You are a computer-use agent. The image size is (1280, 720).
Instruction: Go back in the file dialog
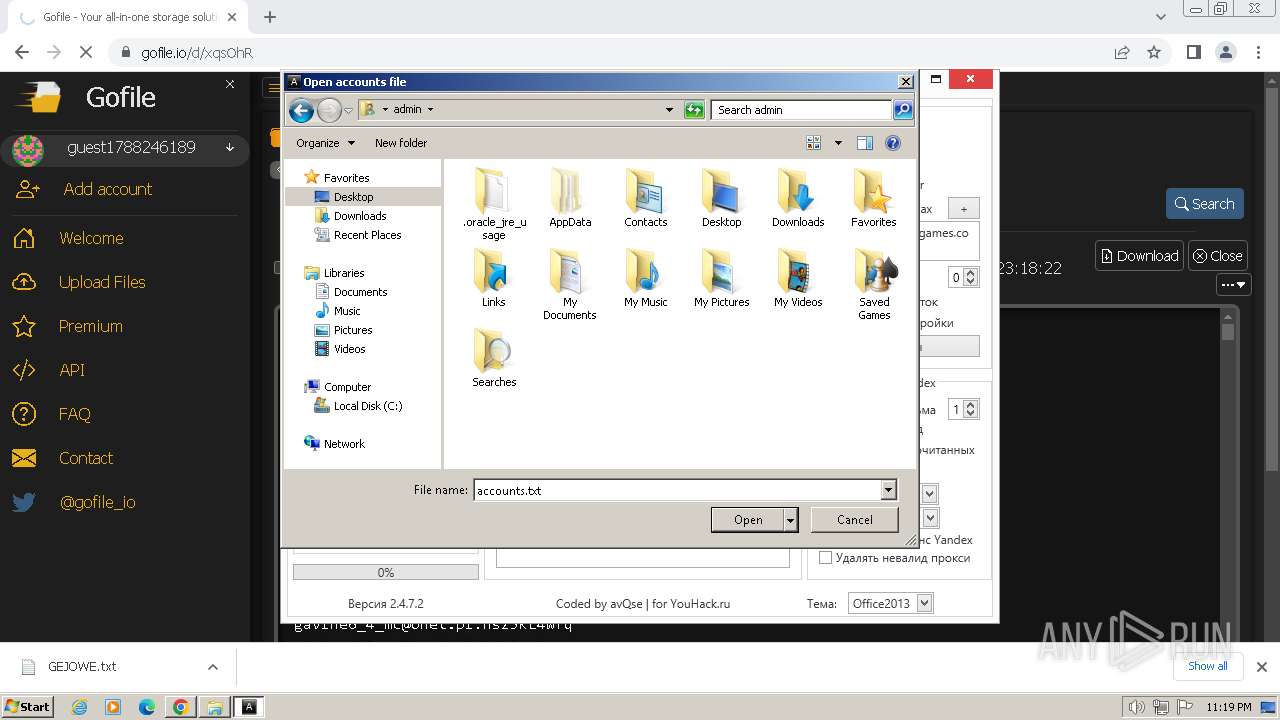click(x=301, y=110)
